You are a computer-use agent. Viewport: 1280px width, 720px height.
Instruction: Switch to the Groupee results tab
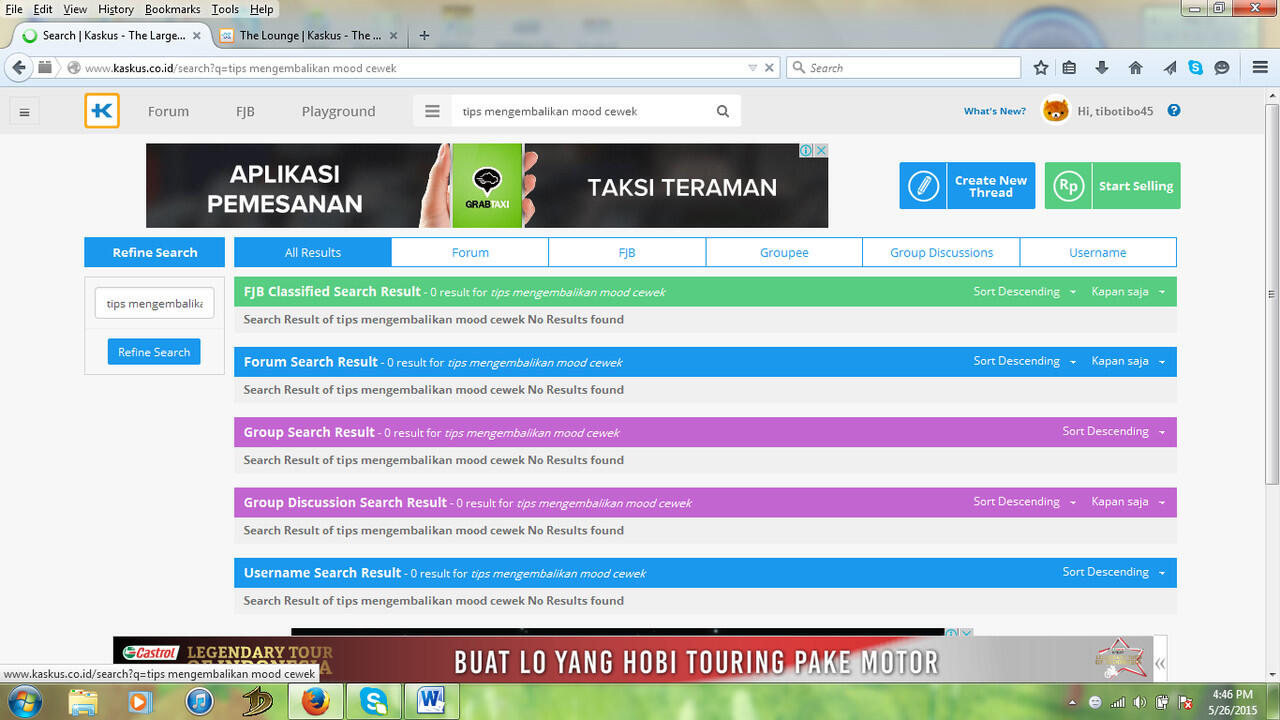coord(784,252)
